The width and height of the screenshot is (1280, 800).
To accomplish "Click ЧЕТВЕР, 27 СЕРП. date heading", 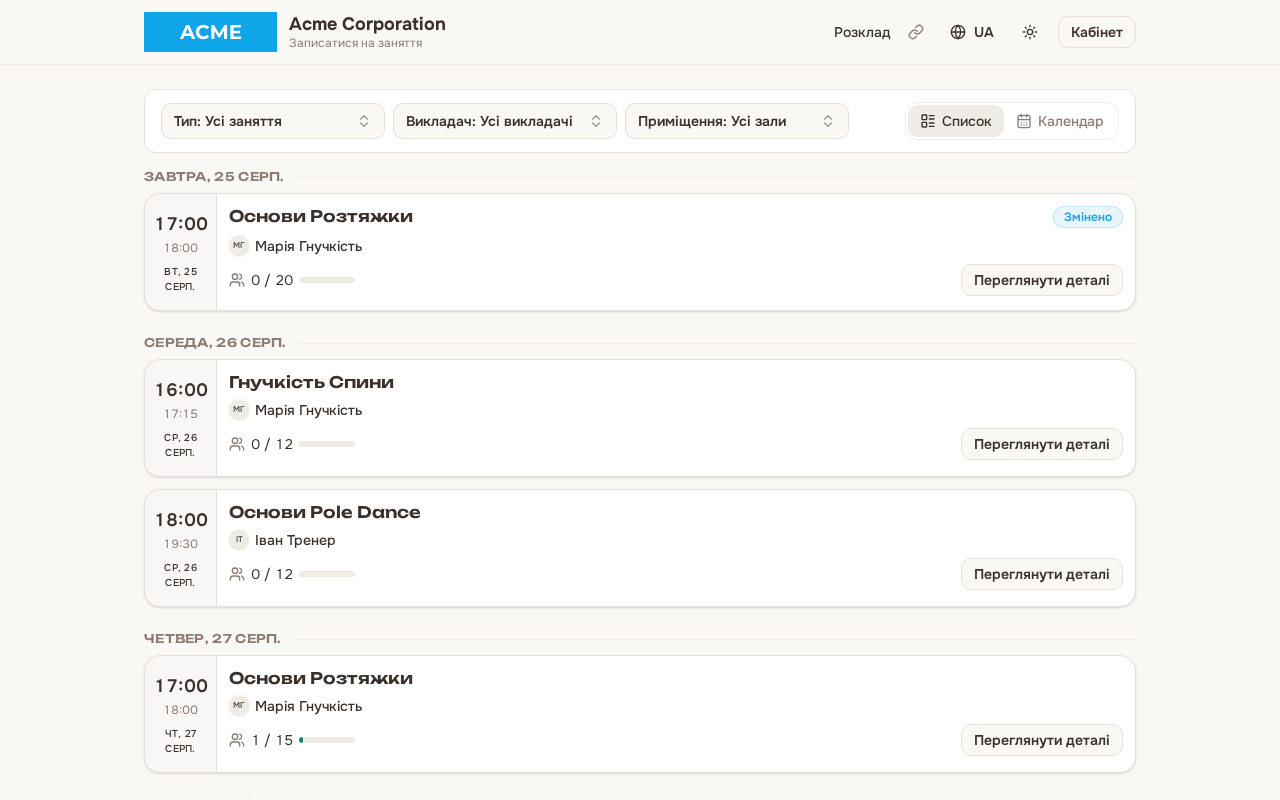I will (x=212, y=639).
